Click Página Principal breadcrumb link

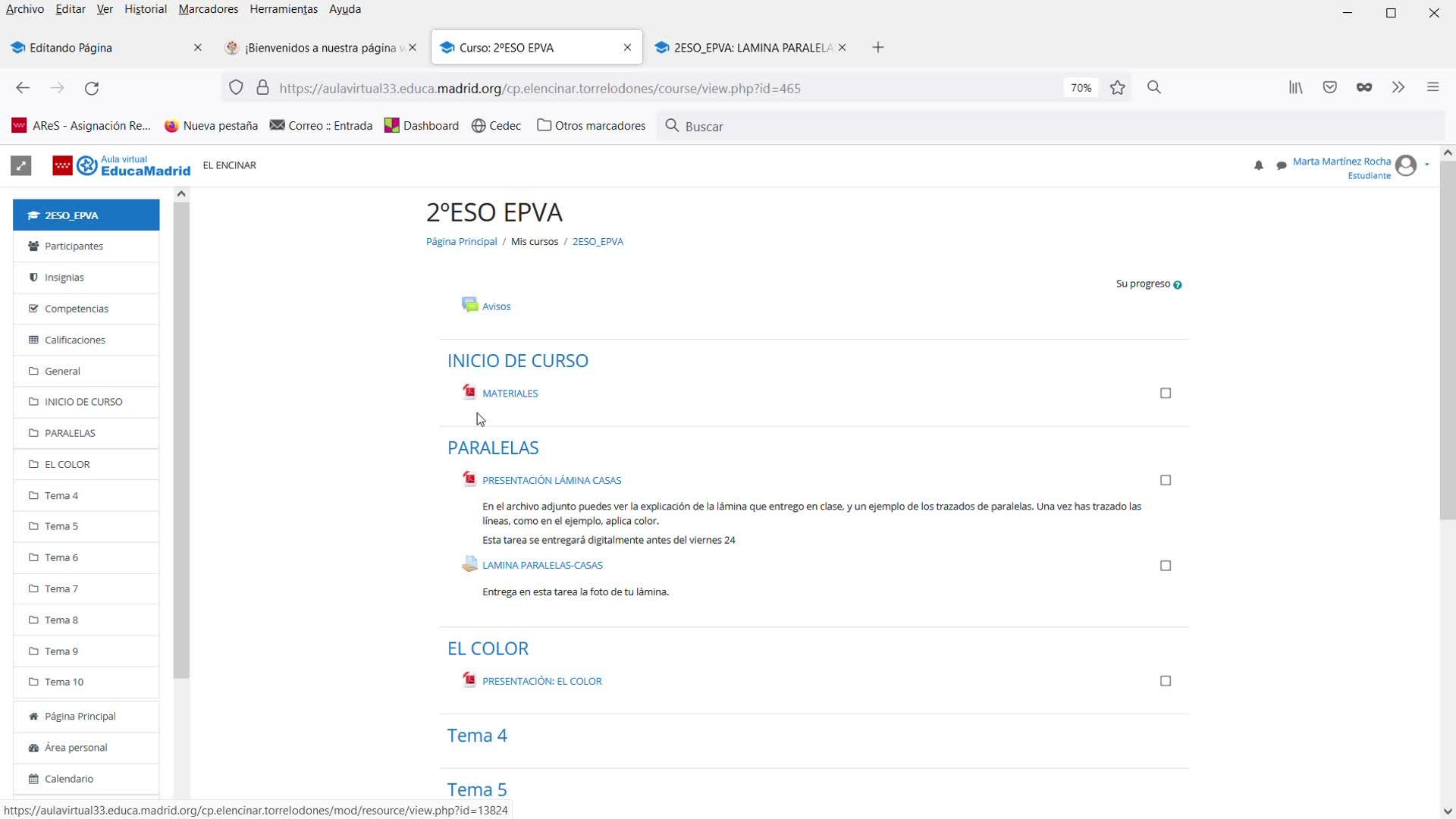[461, 241]
